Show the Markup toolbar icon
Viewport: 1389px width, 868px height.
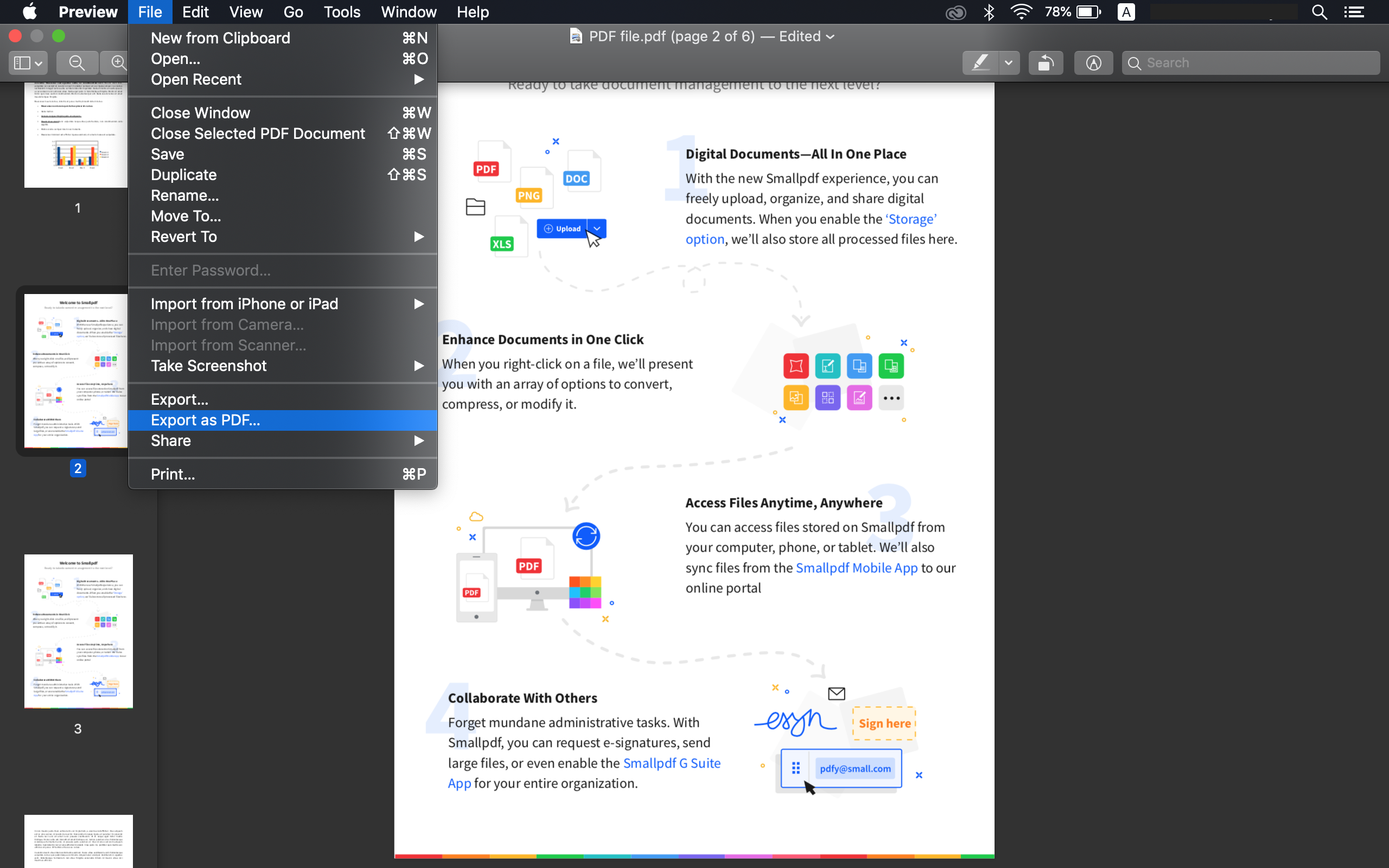coord(1093,62)
